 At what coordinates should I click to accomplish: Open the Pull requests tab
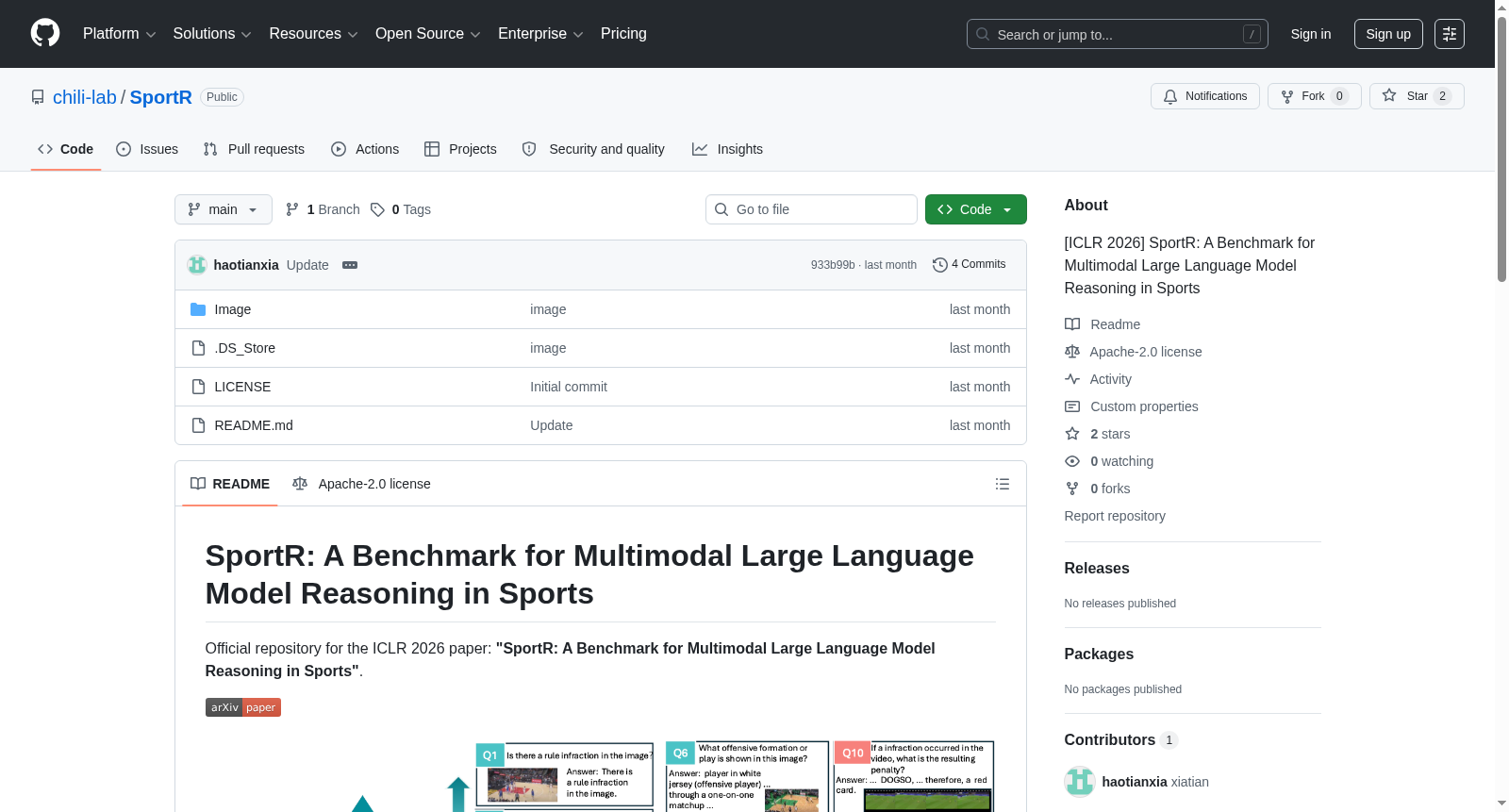click(x=254, y=149)
